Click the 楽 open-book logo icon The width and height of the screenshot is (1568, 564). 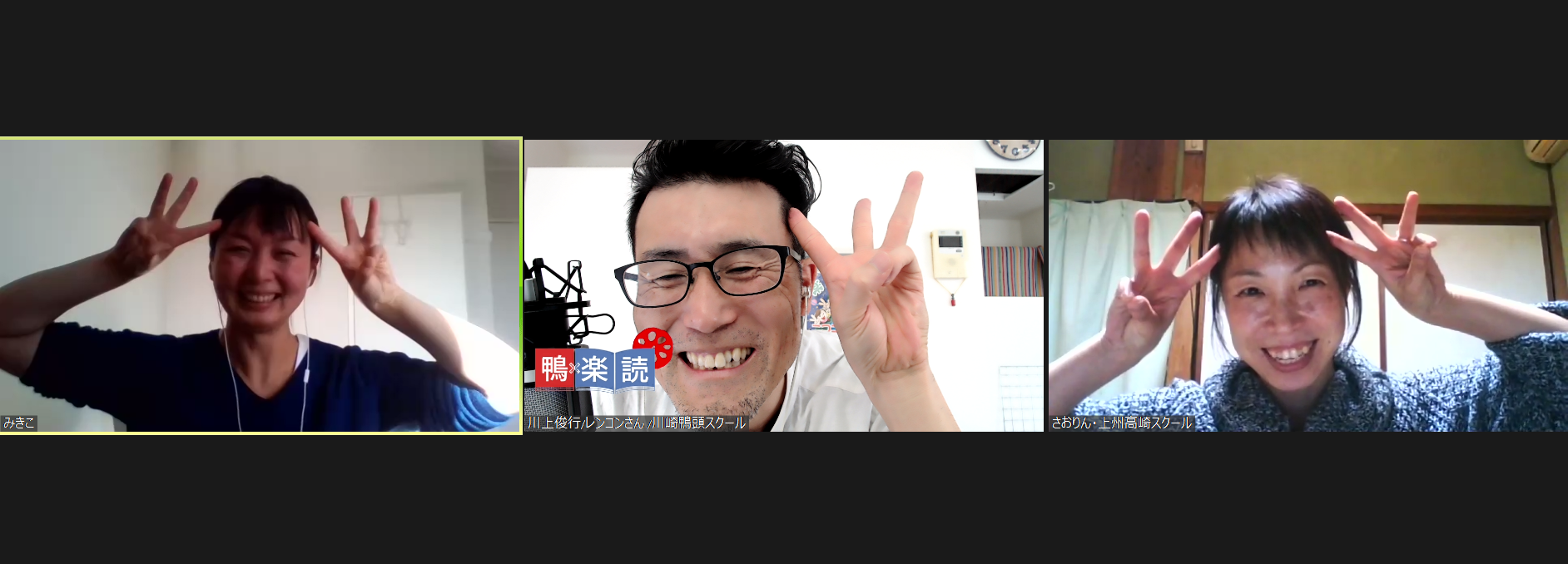coord(594,369)
